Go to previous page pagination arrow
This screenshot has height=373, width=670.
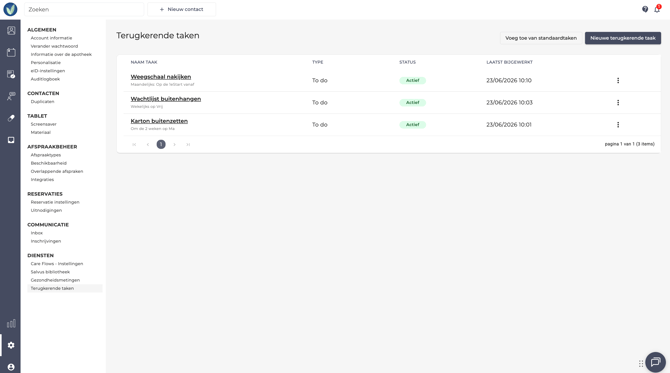click(148, 144)
